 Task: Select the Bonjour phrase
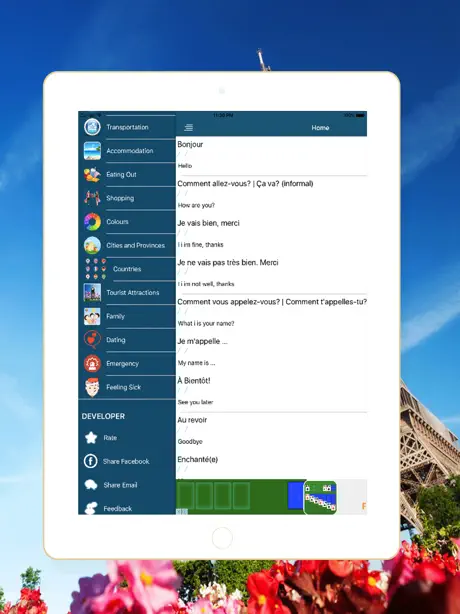pos(190,144)
